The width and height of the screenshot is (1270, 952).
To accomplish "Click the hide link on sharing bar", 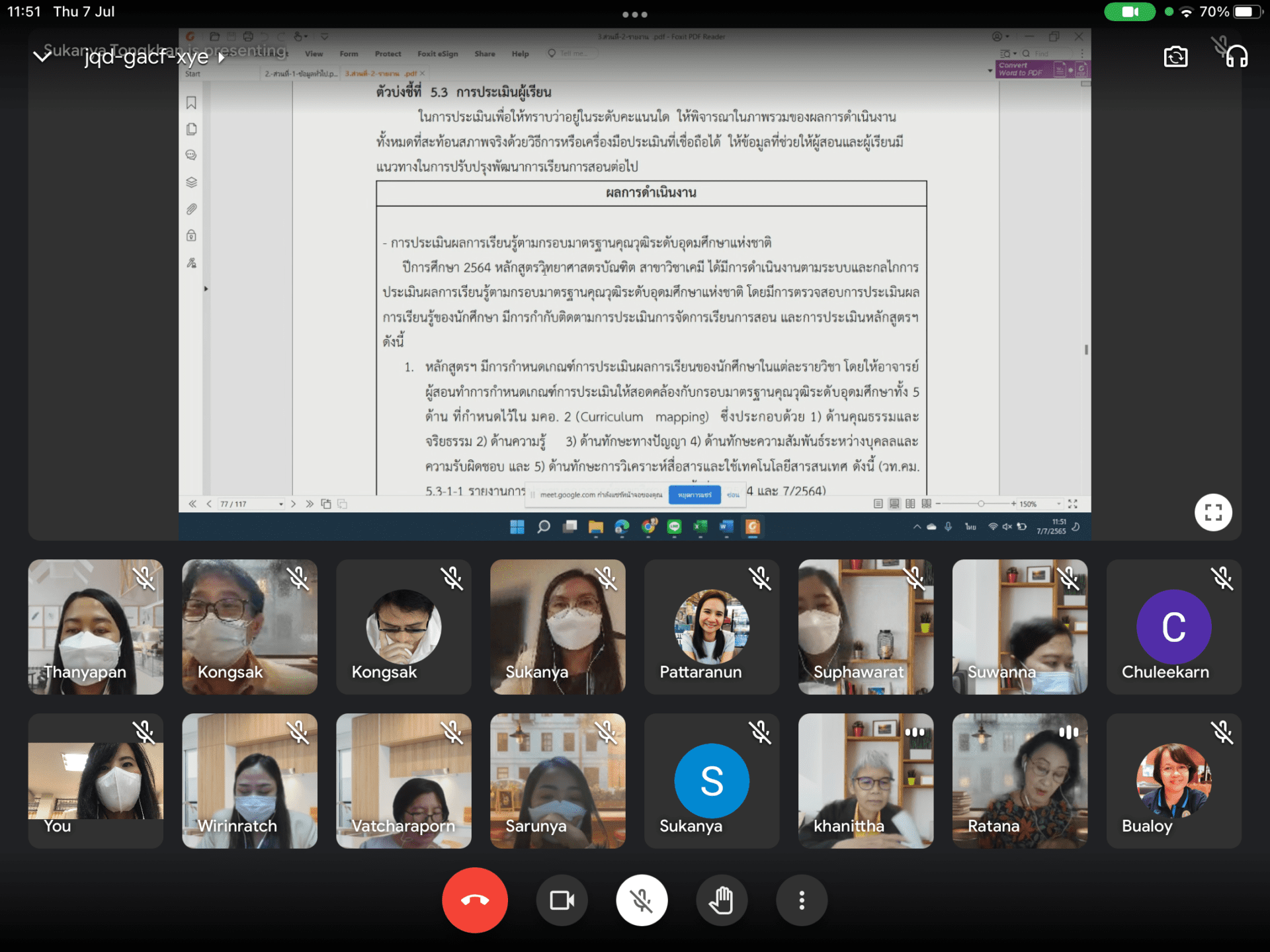I will coord(733,495).
